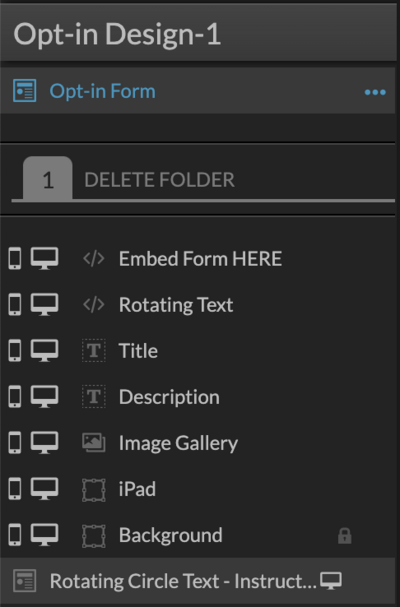Click the text icon beside Title
Screen dimensions: 400x607
pyautogui.click(x=94, y=350)
